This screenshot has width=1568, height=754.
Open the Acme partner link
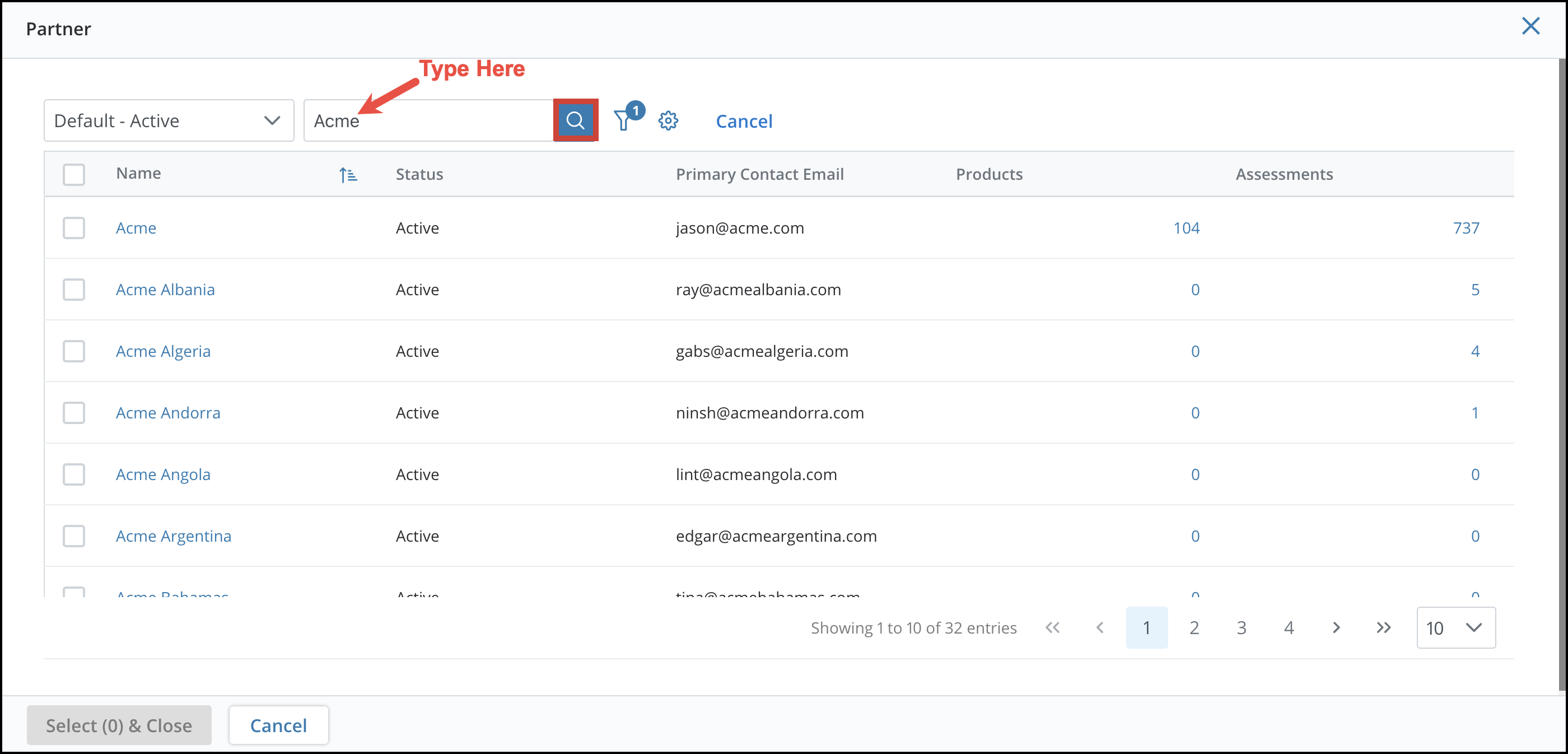coord(136,228)
